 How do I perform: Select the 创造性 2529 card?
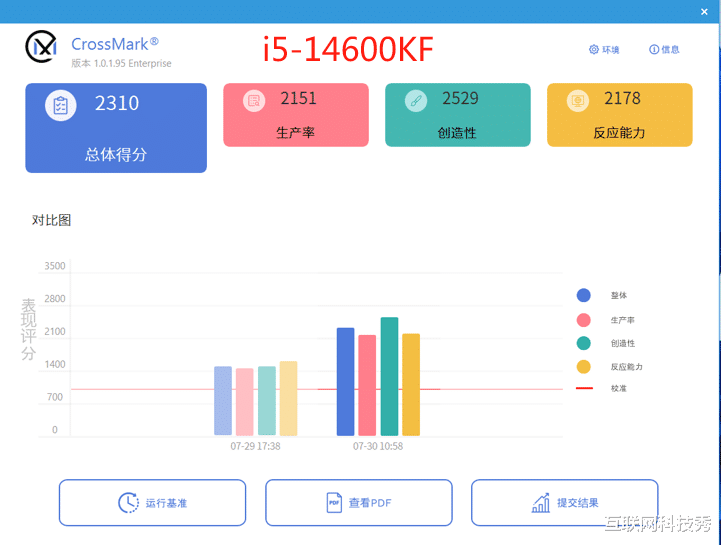pos(458,115)
